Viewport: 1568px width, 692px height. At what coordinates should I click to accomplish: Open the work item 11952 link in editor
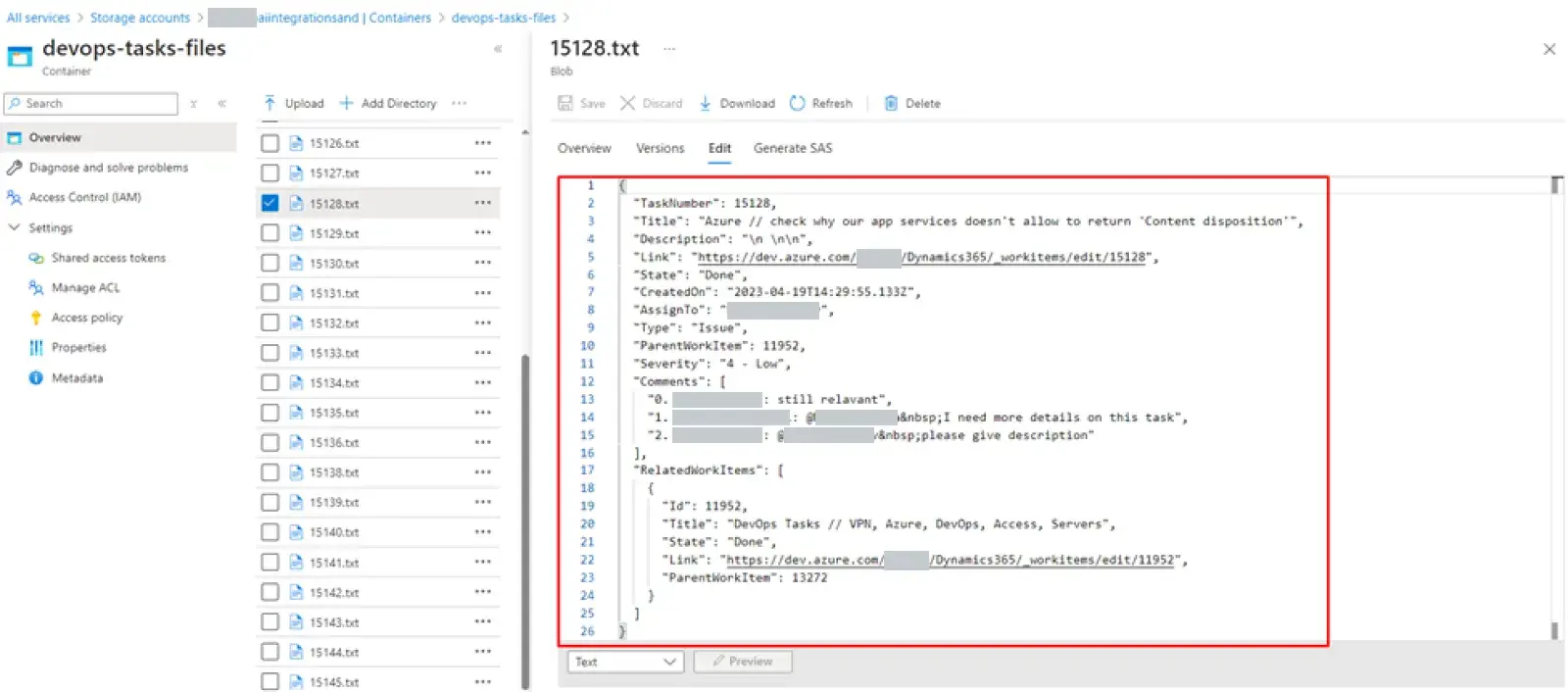952,560
